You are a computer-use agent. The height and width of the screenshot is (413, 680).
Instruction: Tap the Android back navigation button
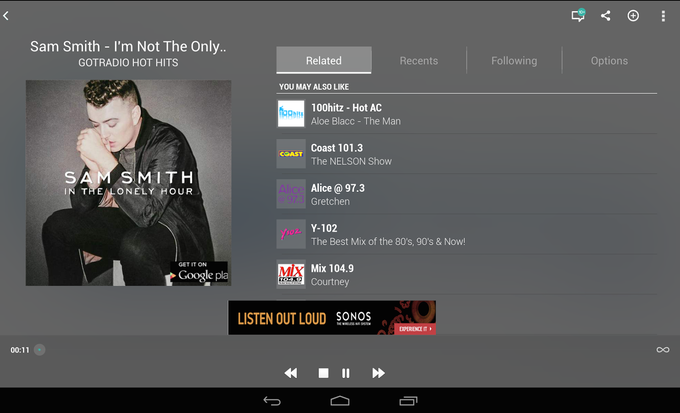pos(272,401)
